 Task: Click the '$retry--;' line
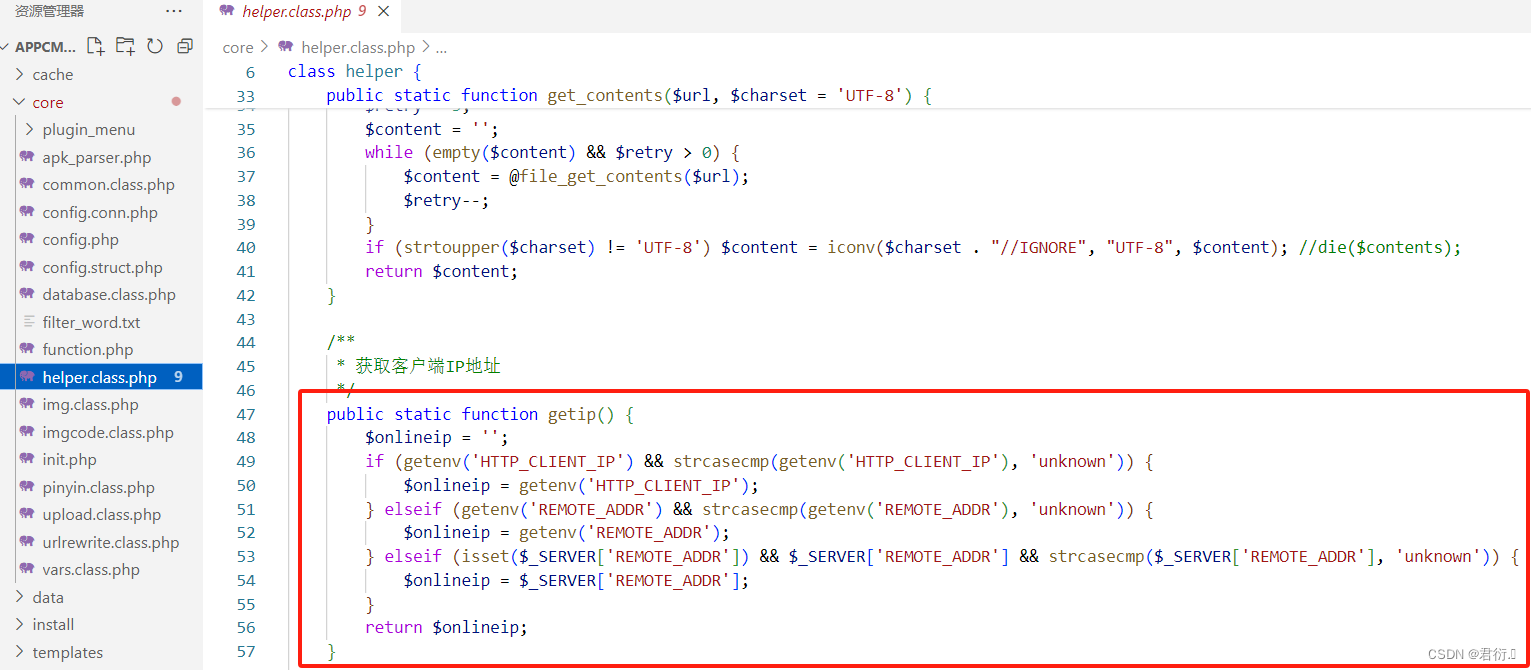point(446,200)
